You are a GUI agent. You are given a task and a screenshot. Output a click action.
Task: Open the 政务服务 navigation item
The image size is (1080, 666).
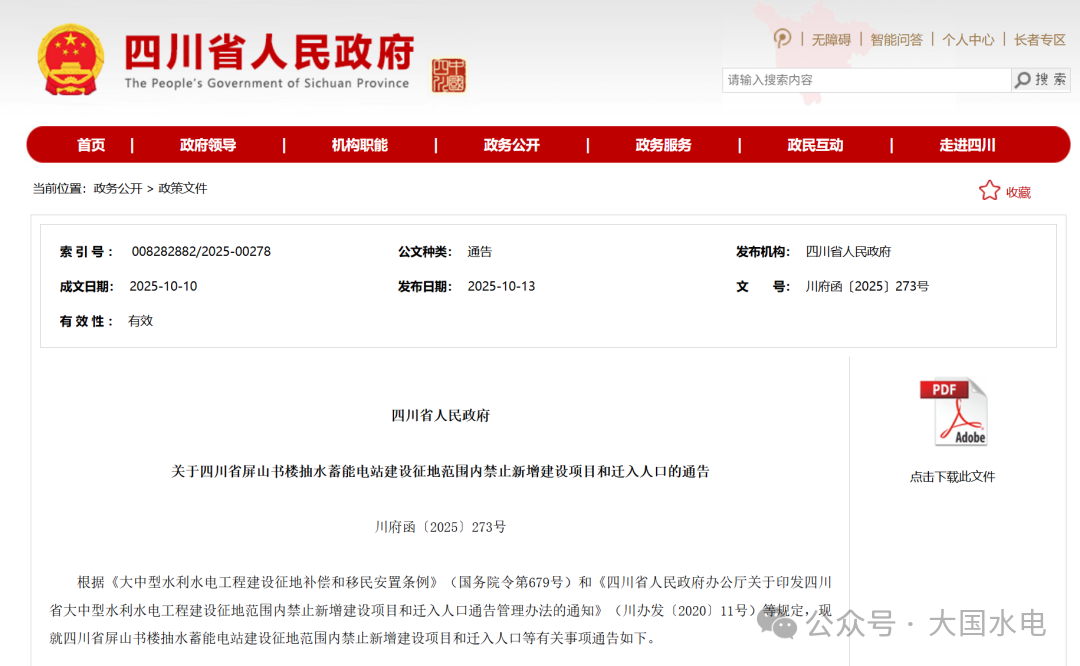[x=664, y=145]
